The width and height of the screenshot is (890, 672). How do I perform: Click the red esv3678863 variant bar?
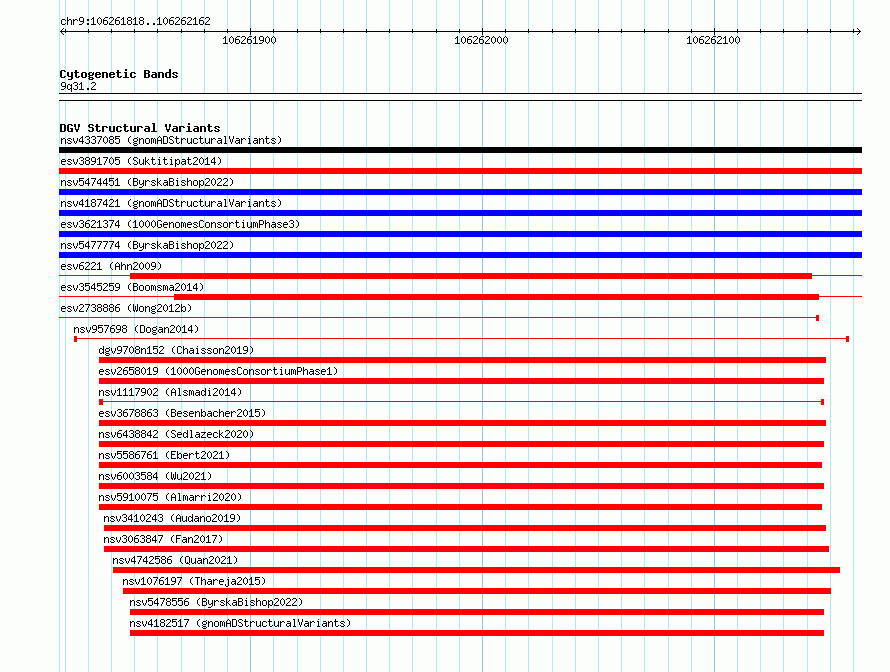pyautogui.click(x=462, y=423)
